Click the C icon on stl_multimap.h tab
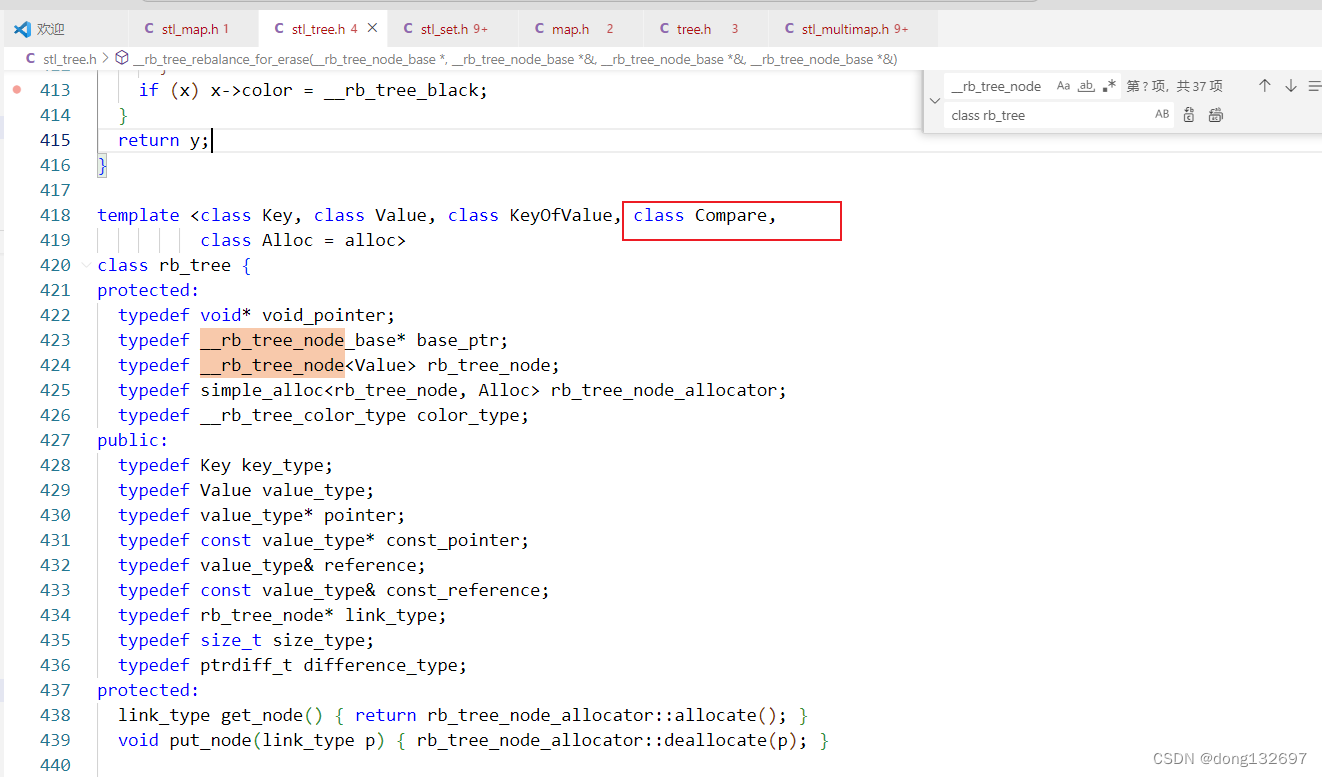 790,29
